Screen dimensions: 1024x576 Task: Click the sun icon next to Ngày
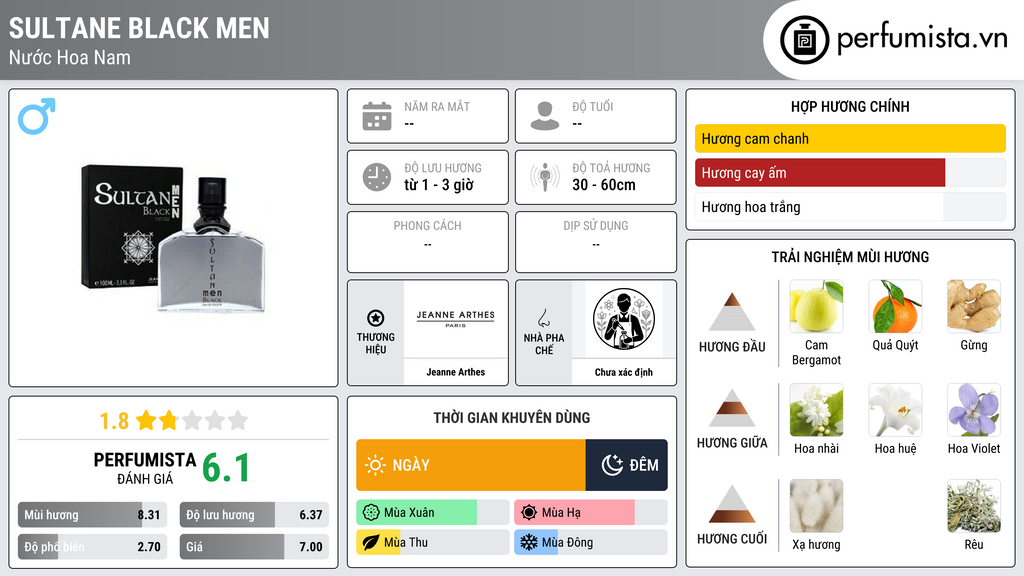[375, 465]
